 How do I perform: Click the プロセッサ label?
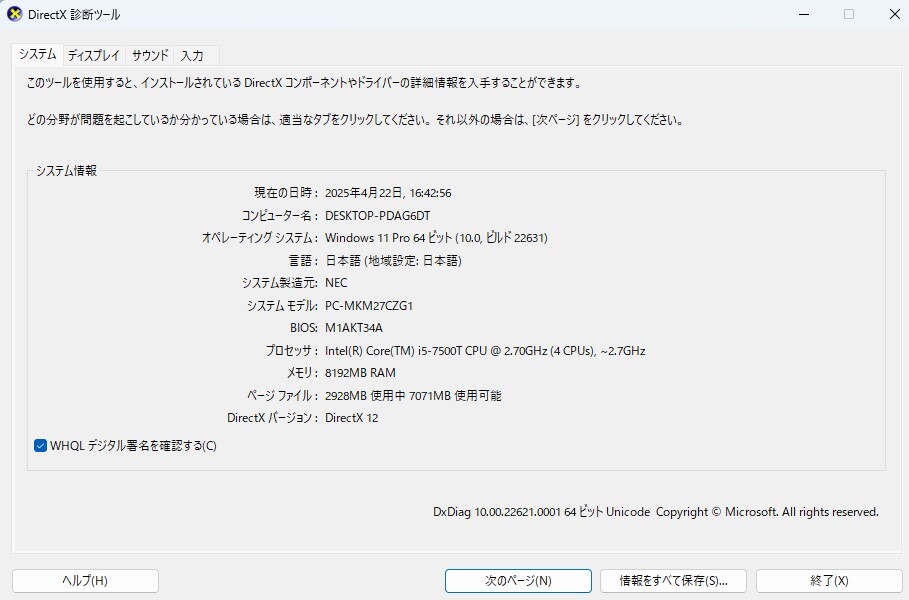(x=292, y=351)
